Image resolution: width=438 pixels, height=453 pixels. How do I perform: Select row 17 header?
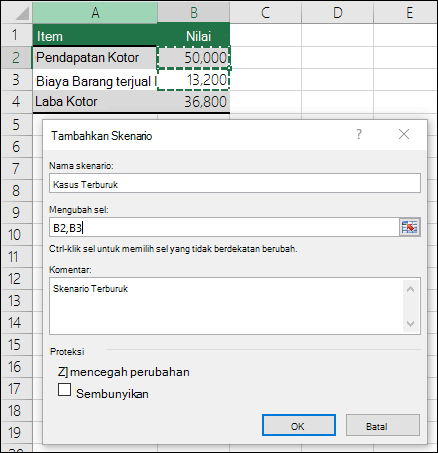(x=17, y=389)
